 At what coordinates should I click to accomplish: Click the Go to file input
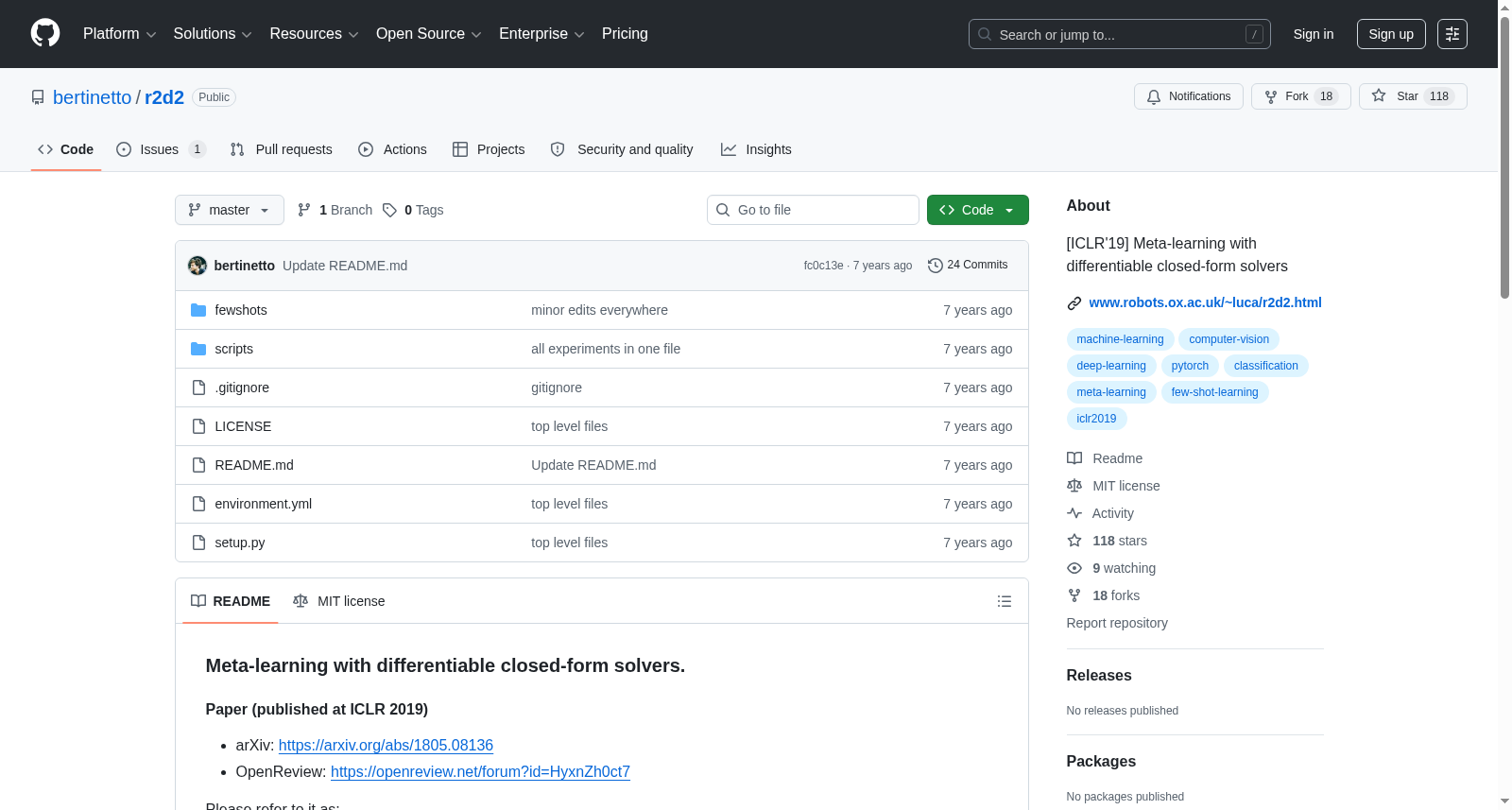813,210
